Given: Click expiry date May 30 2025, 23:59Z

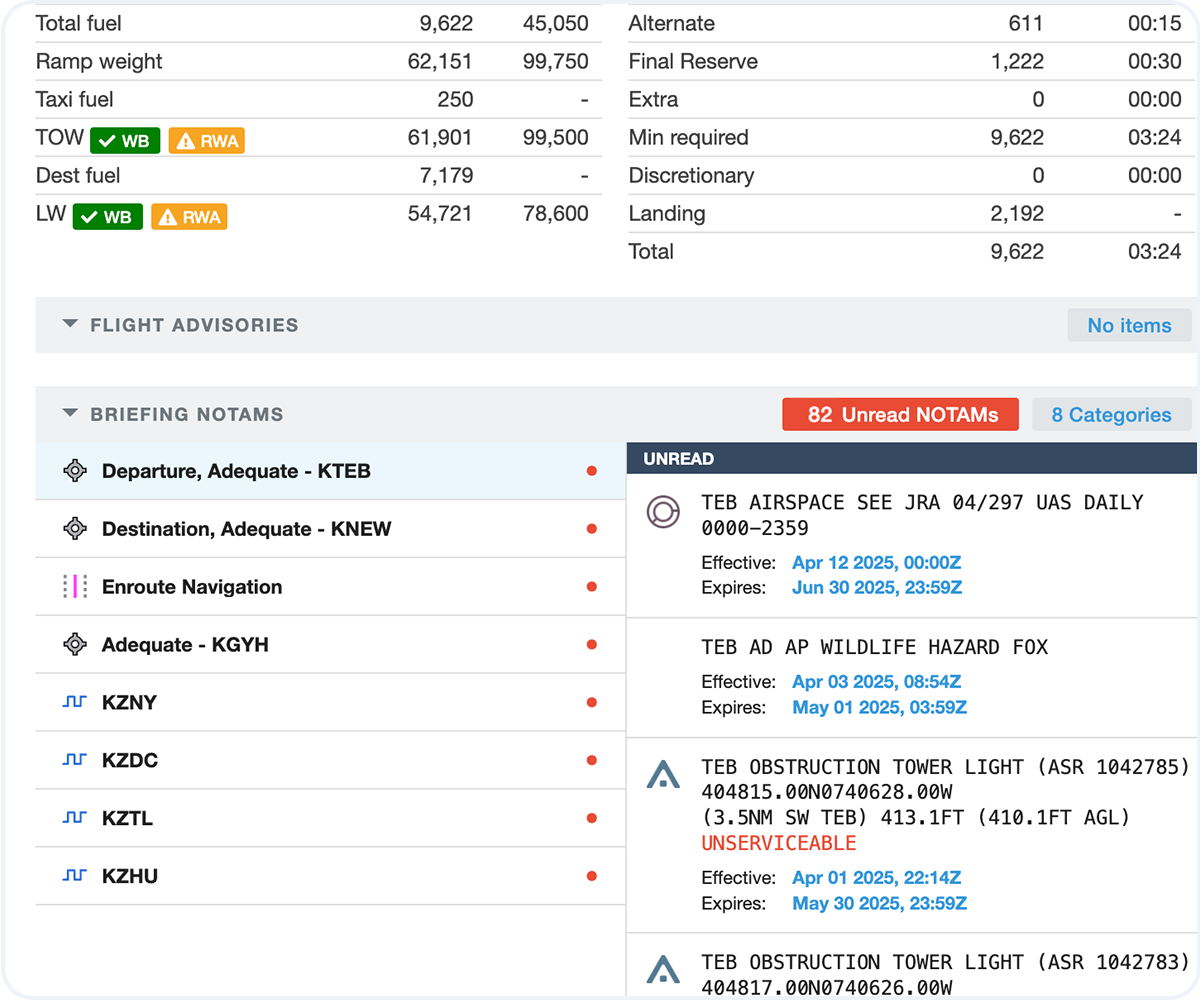Looking at the screenshot, I should 879,903.
